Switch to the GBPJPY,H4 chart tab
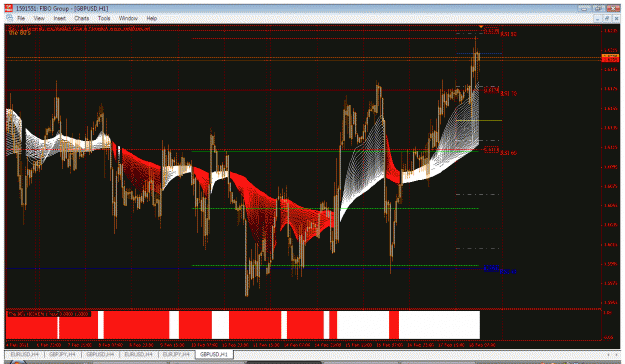Image resolution: width=625 pixels, height=364 pixels. click(x=62, y=354)
